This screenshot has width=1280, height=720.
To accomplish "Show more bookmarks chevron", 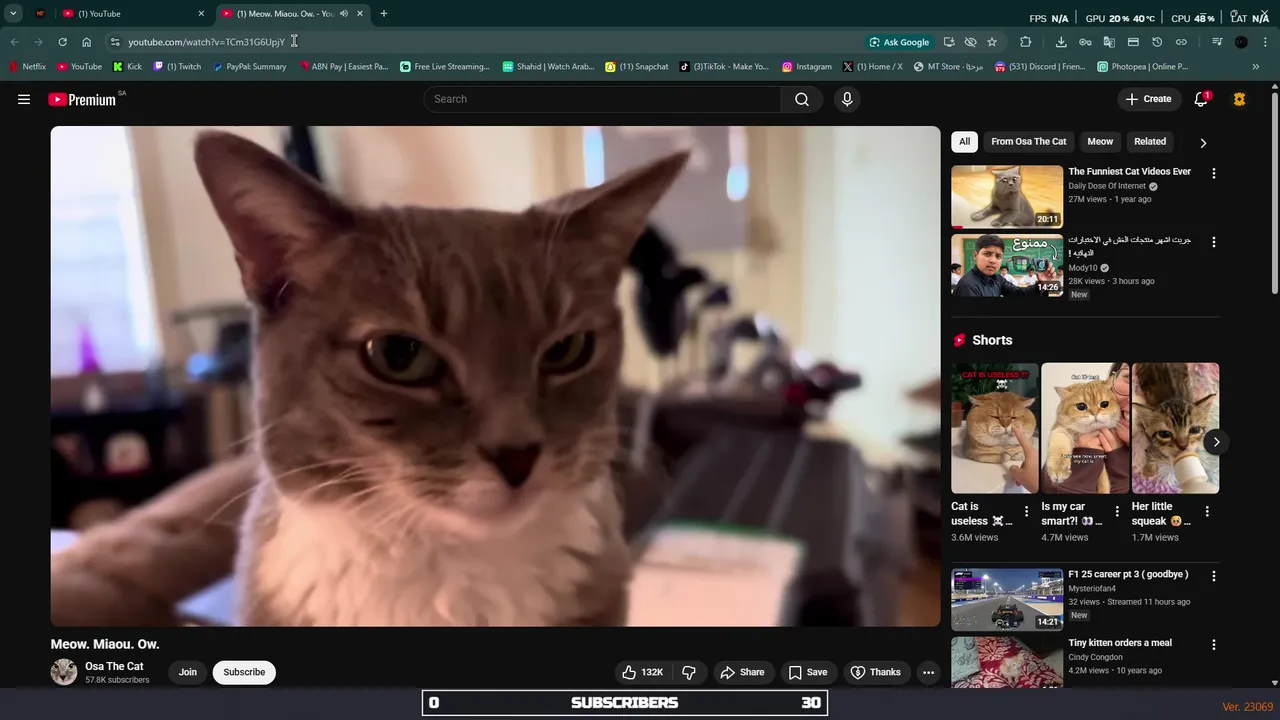I will click(1256, 67).
